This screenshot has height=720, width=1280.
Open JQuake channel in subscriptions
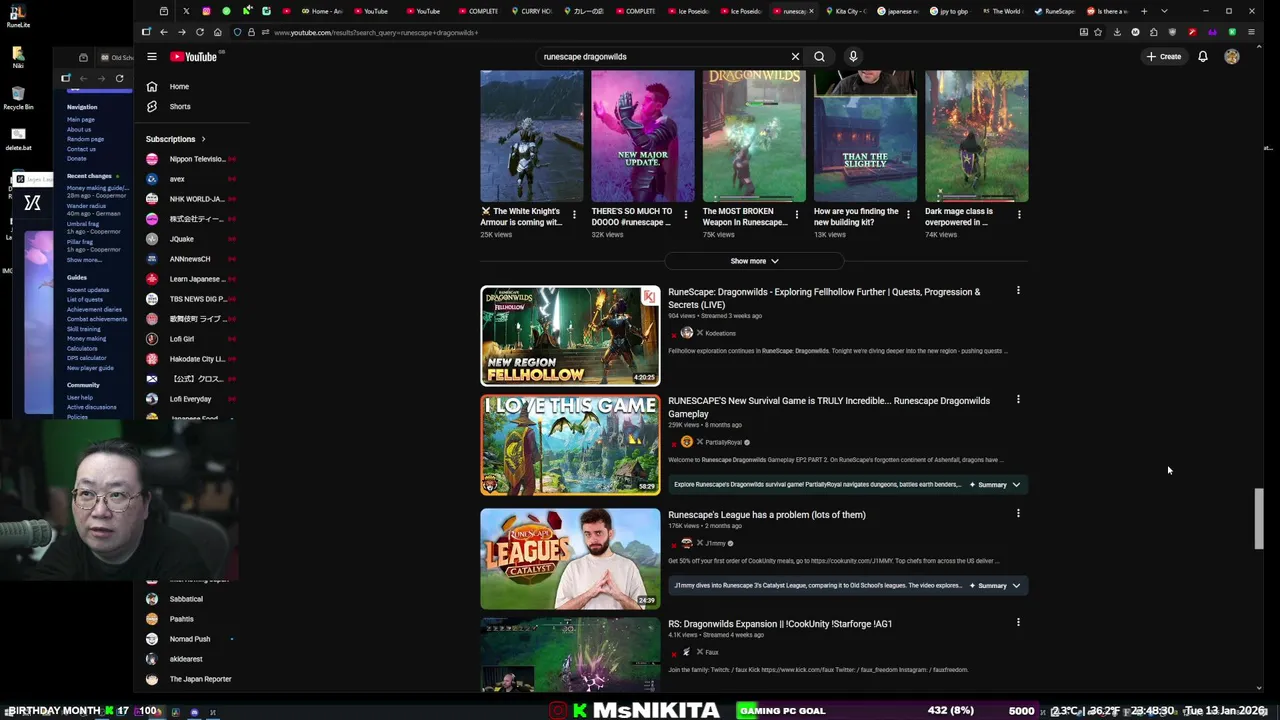point(190,239)
